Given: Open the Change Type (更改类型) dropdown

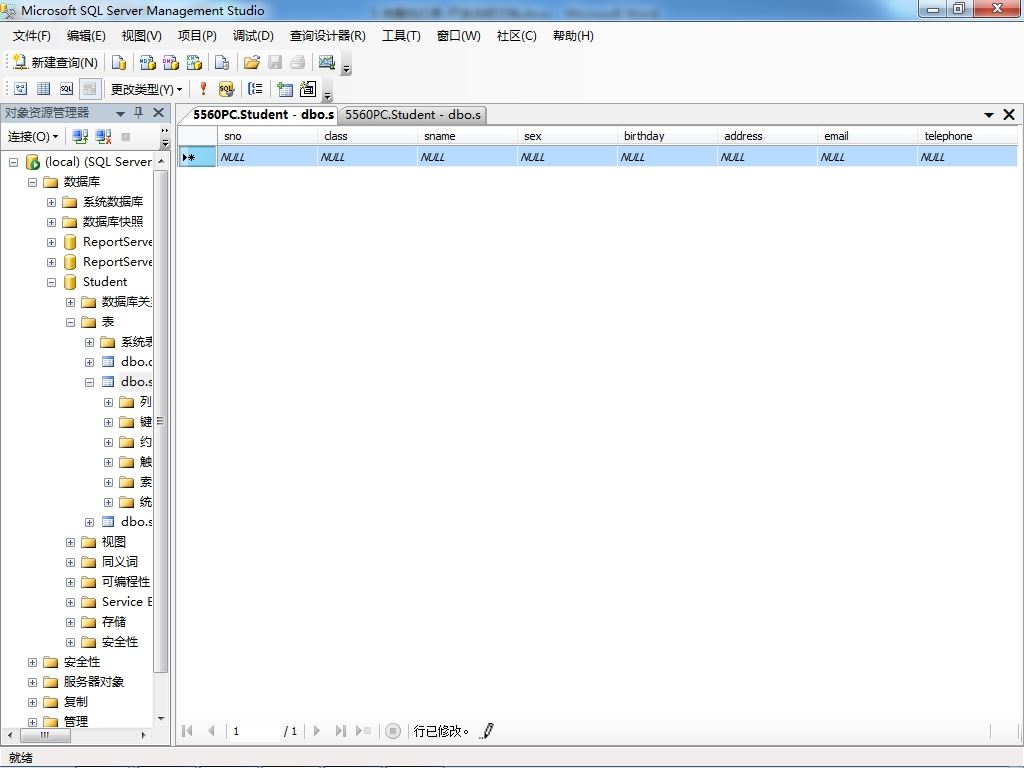Looking at the screenshot, I should (x=146, y=89).
